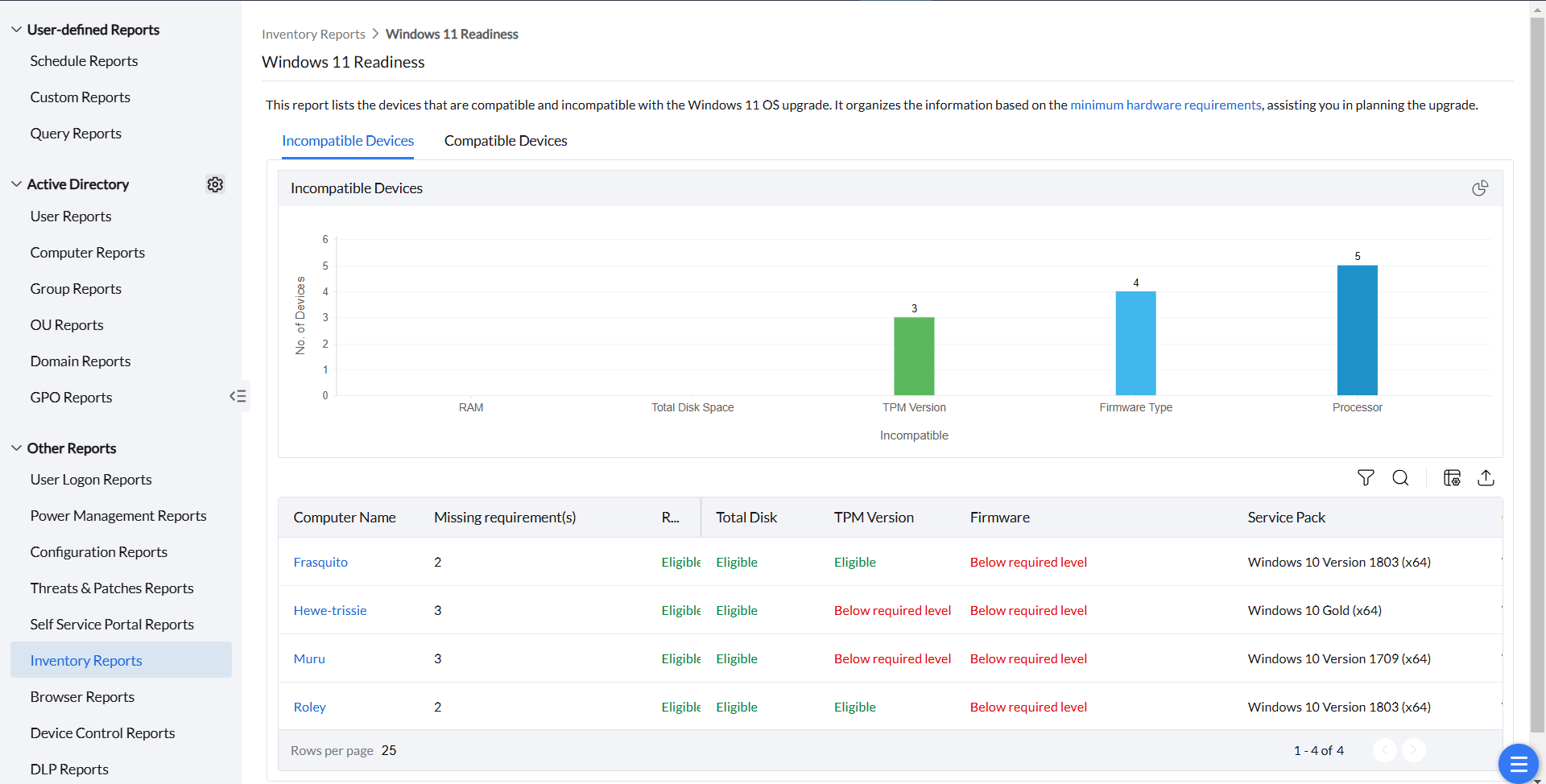The width and height of the screenshot is (1546, 784).
Task: Click the green TPM Version bar
Action: coord(914,356)
